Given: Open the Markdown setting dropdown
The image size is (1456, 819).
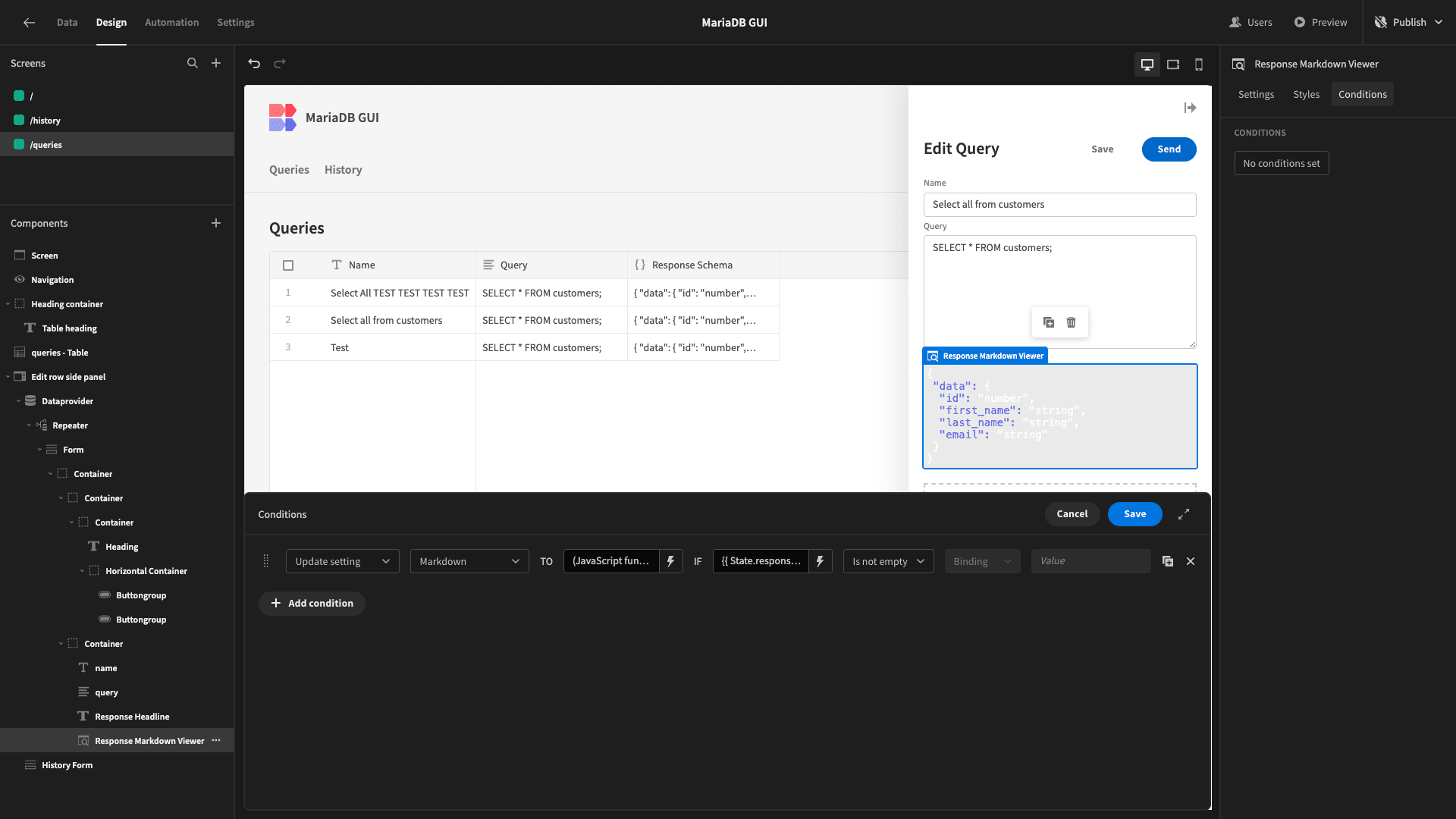Looking at the screenshot, I should click(x=469, y=561).
